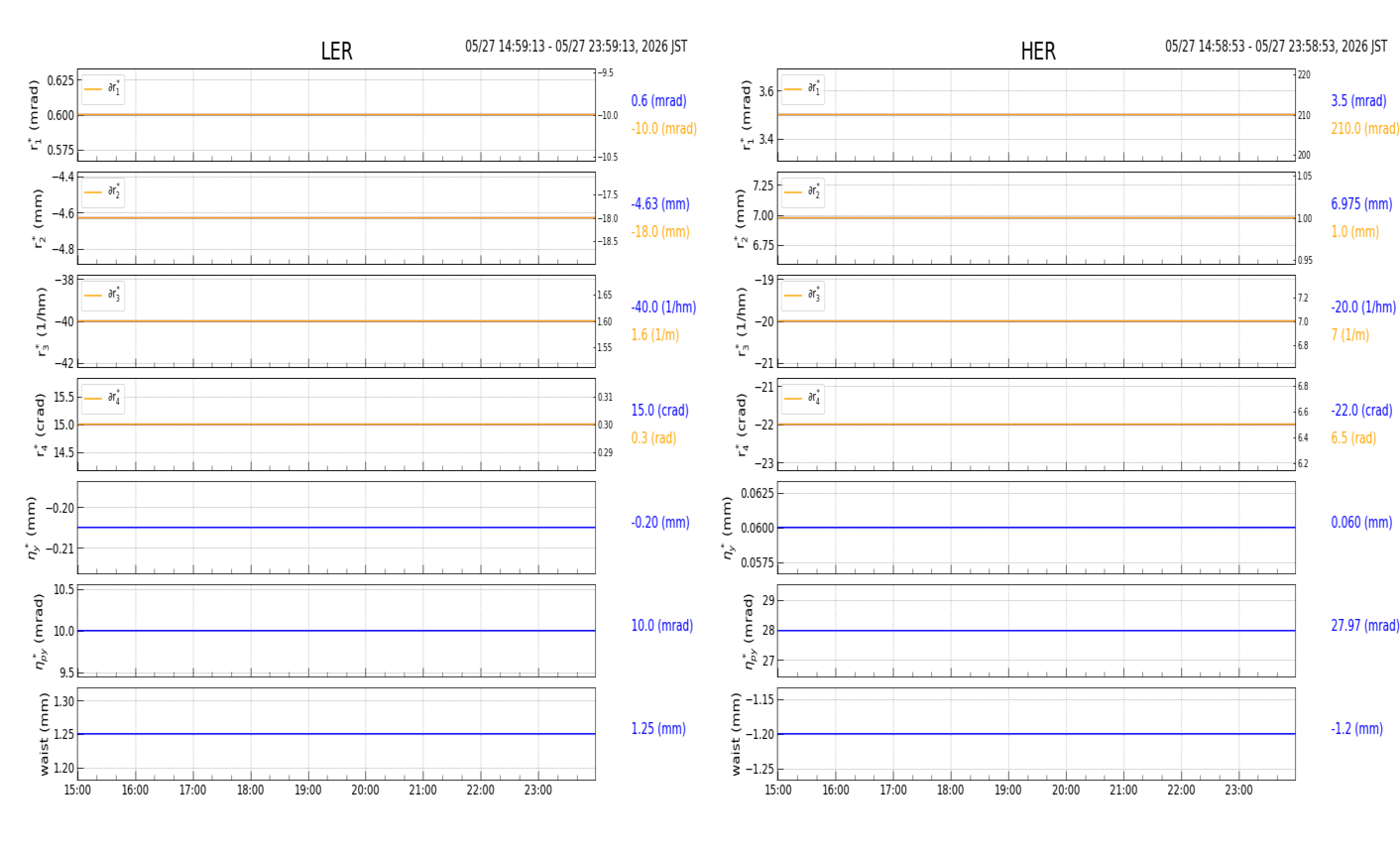Image resolution: width=1400 pixels, height=857 pixels.
Task: Click the ηy* (mm) axis label in HER
Action: point(727,528)
